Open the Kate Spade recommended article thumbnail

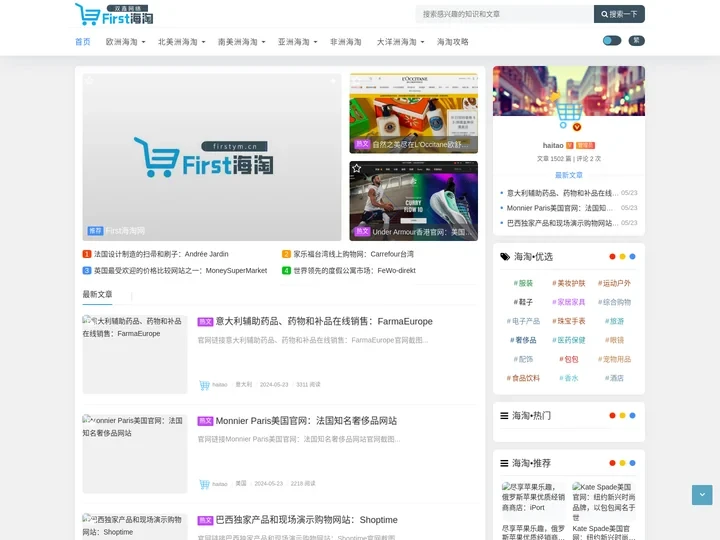(x=604, y=501)
